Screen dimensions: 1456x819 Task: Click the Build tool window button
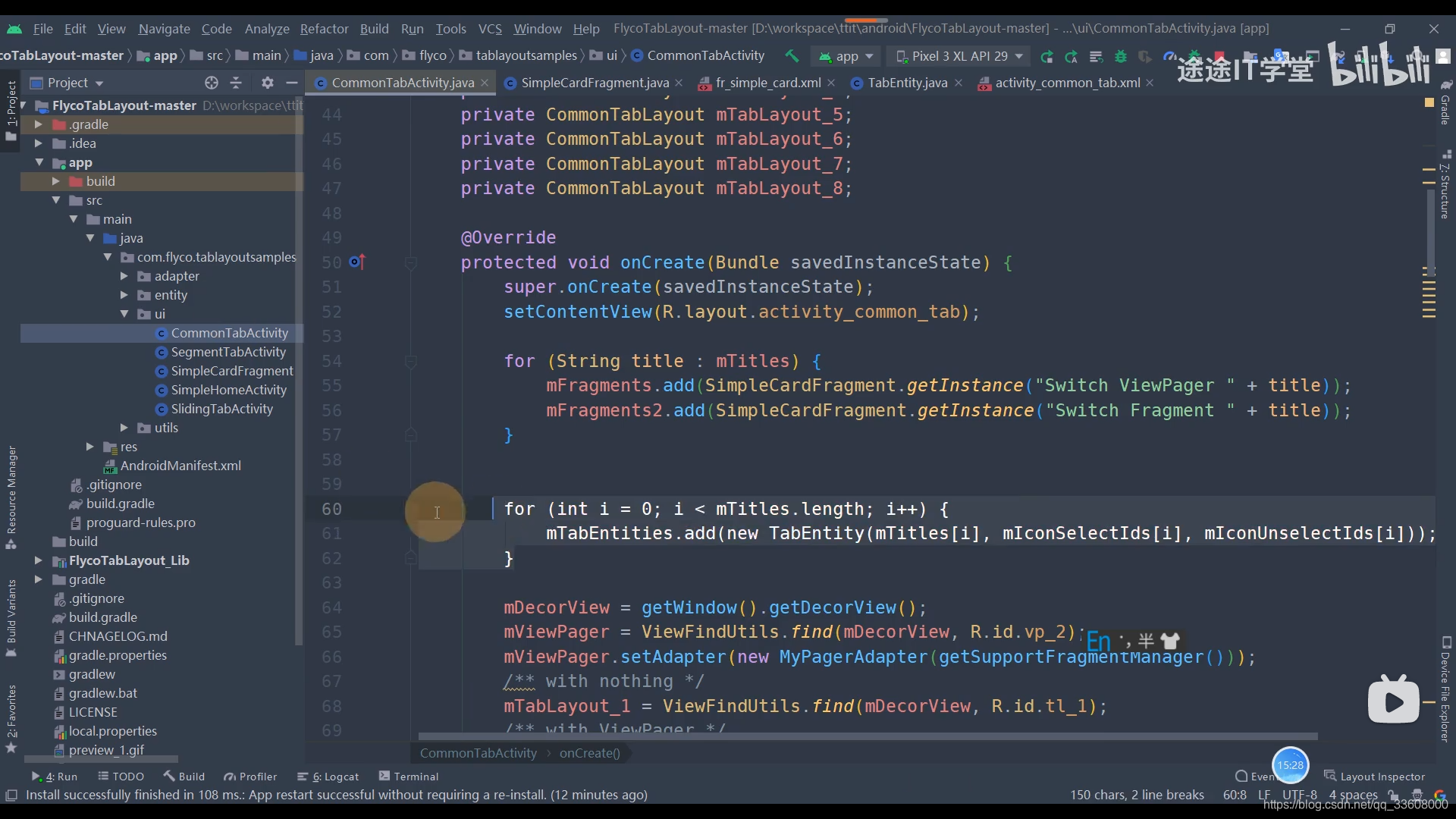tap(184, 777)
